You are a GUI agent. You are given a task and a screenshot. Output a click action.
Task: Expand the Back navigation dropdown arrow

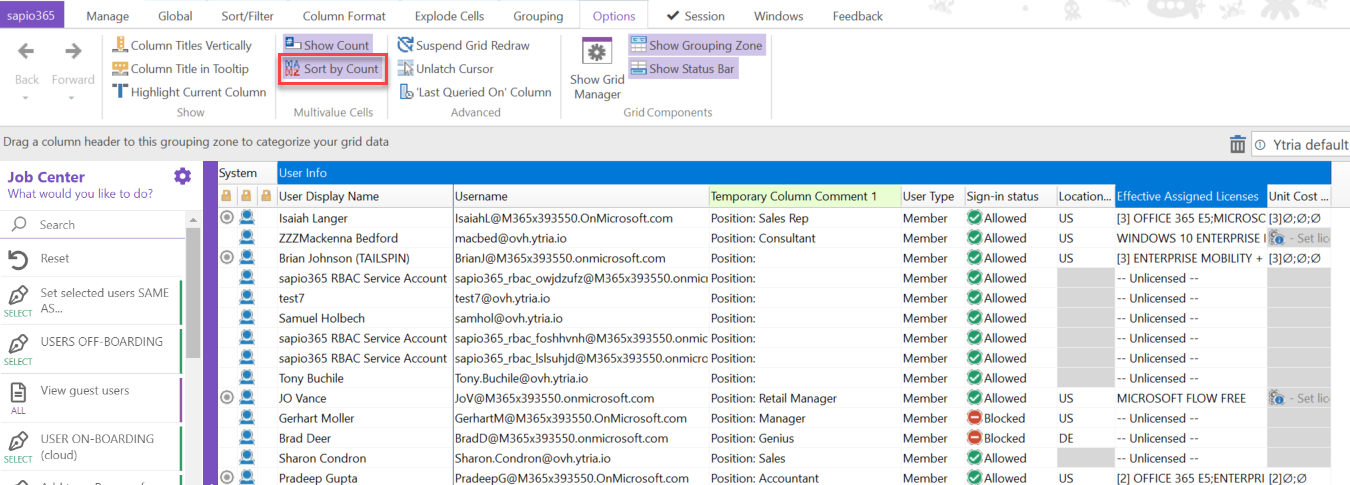26,98
